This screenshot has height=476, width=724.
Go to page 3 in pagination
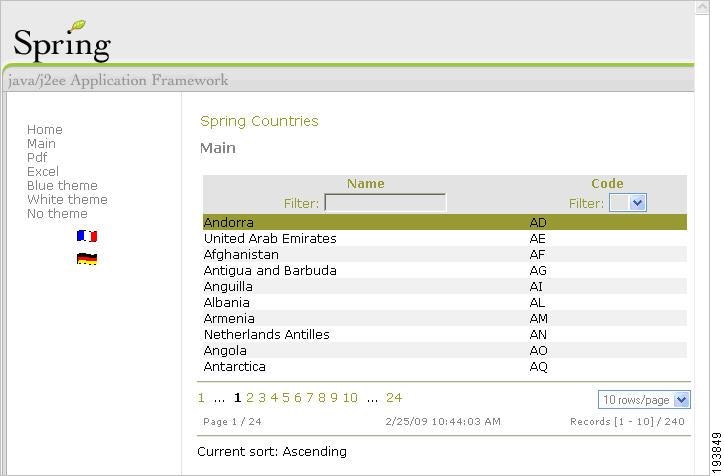(x=262, y=398)
